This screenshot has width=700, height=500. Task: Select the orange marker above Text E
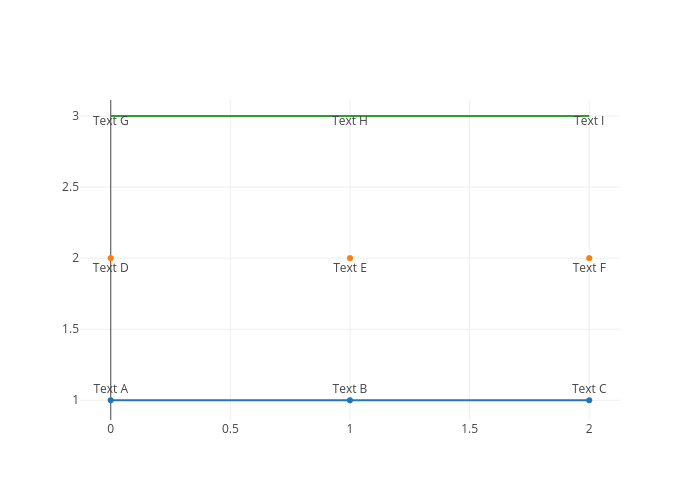[x=350, y=258]
